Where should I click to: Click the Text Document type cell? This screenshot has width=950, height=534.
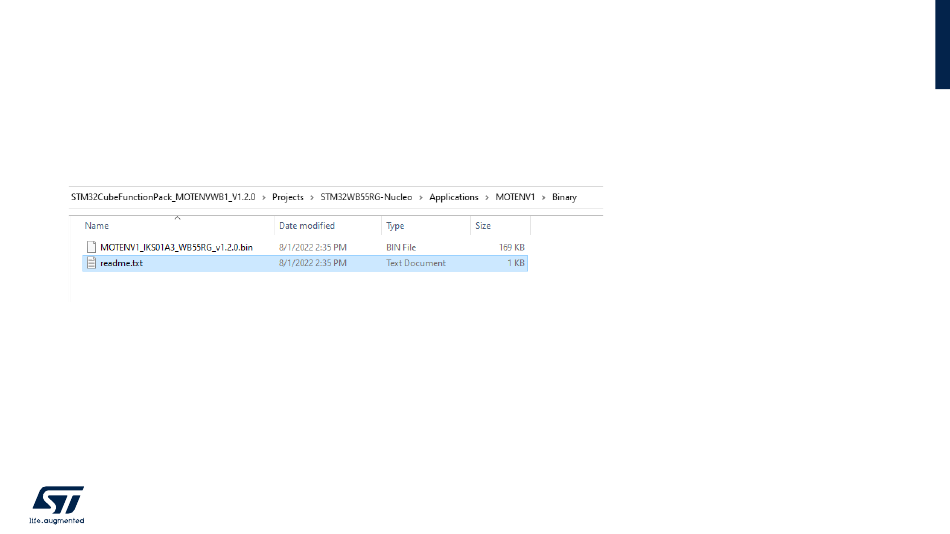click(416, 263)
